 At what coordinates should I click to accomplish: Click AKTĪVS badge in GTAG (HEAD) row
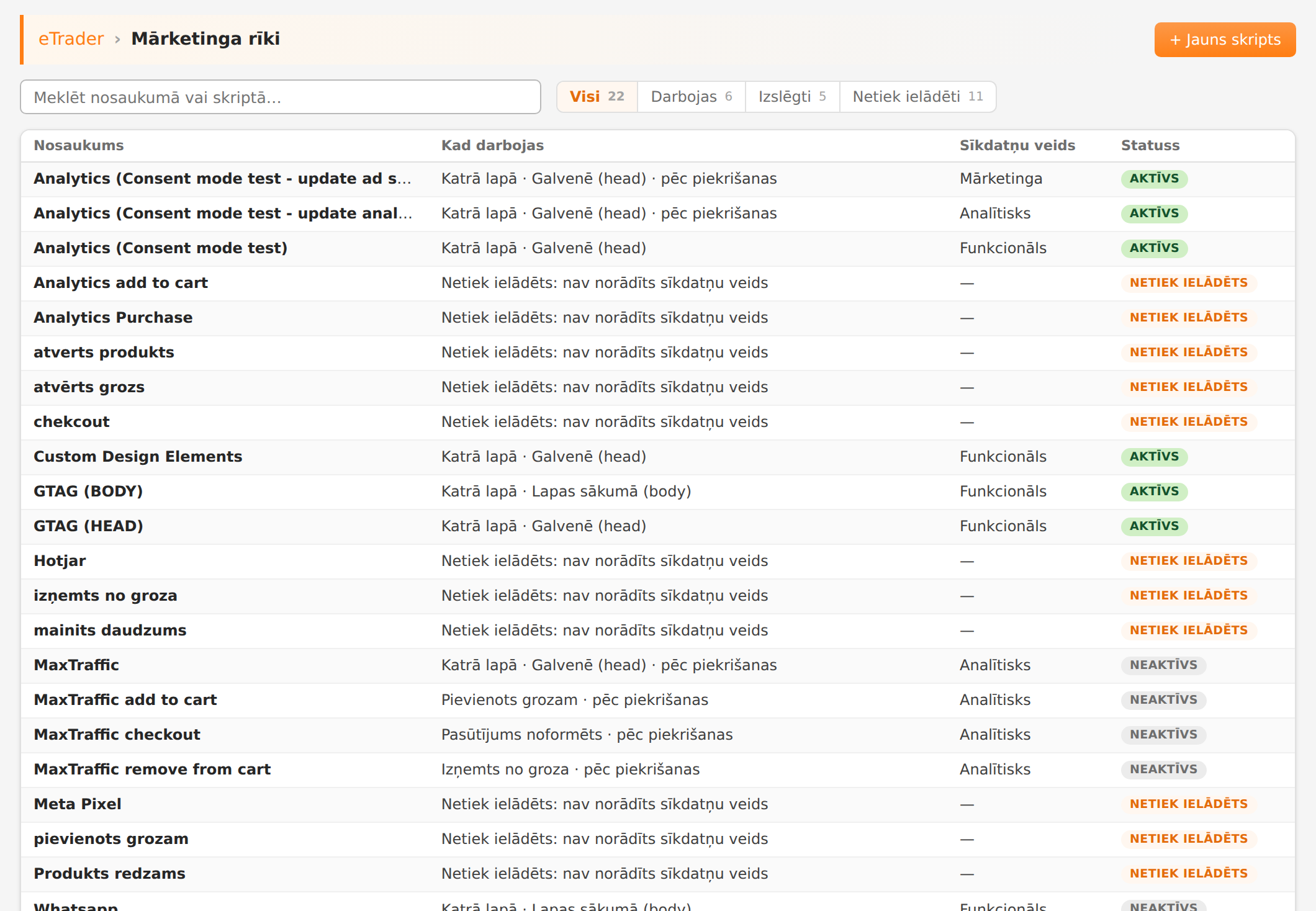coord(1154,526)
